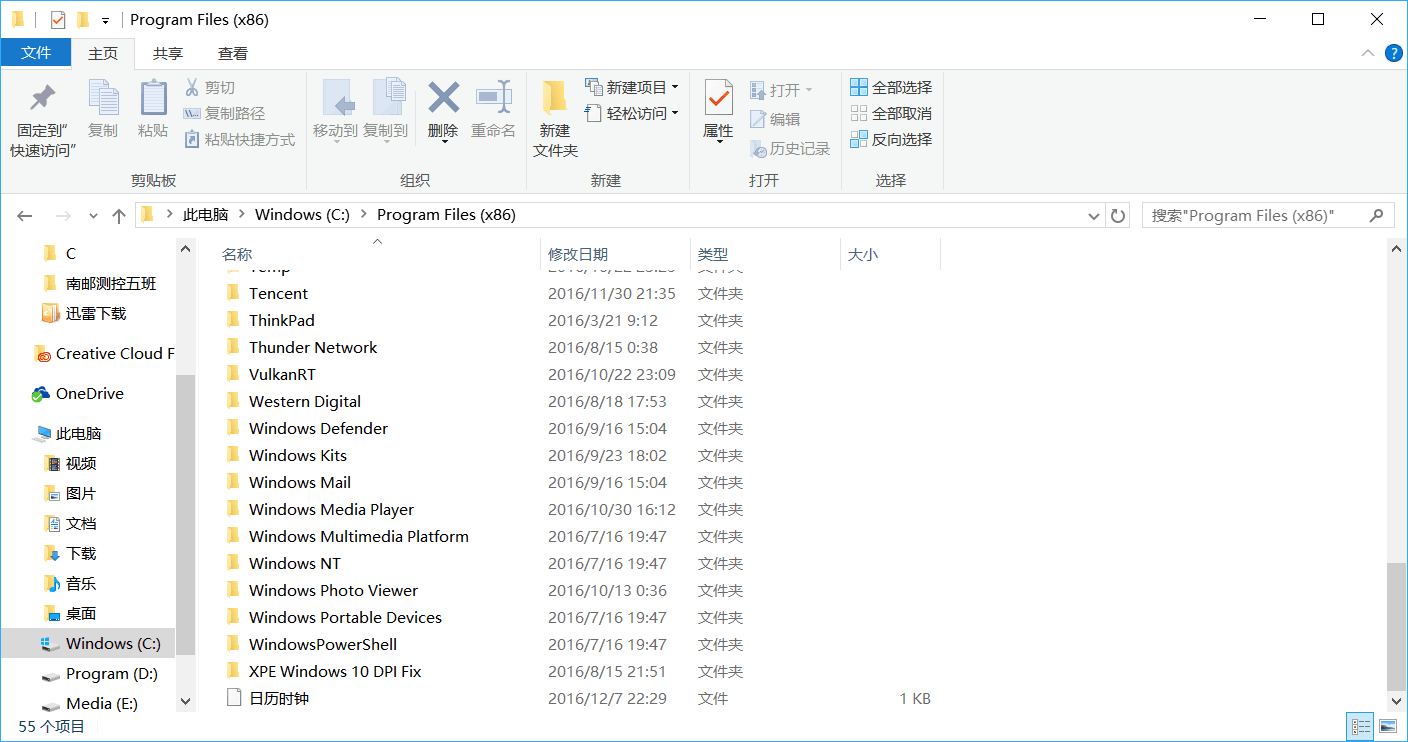Viewport: 1408px width, 742px height.
Task: Click the search magnifier icon
Action: (1377, 215)
